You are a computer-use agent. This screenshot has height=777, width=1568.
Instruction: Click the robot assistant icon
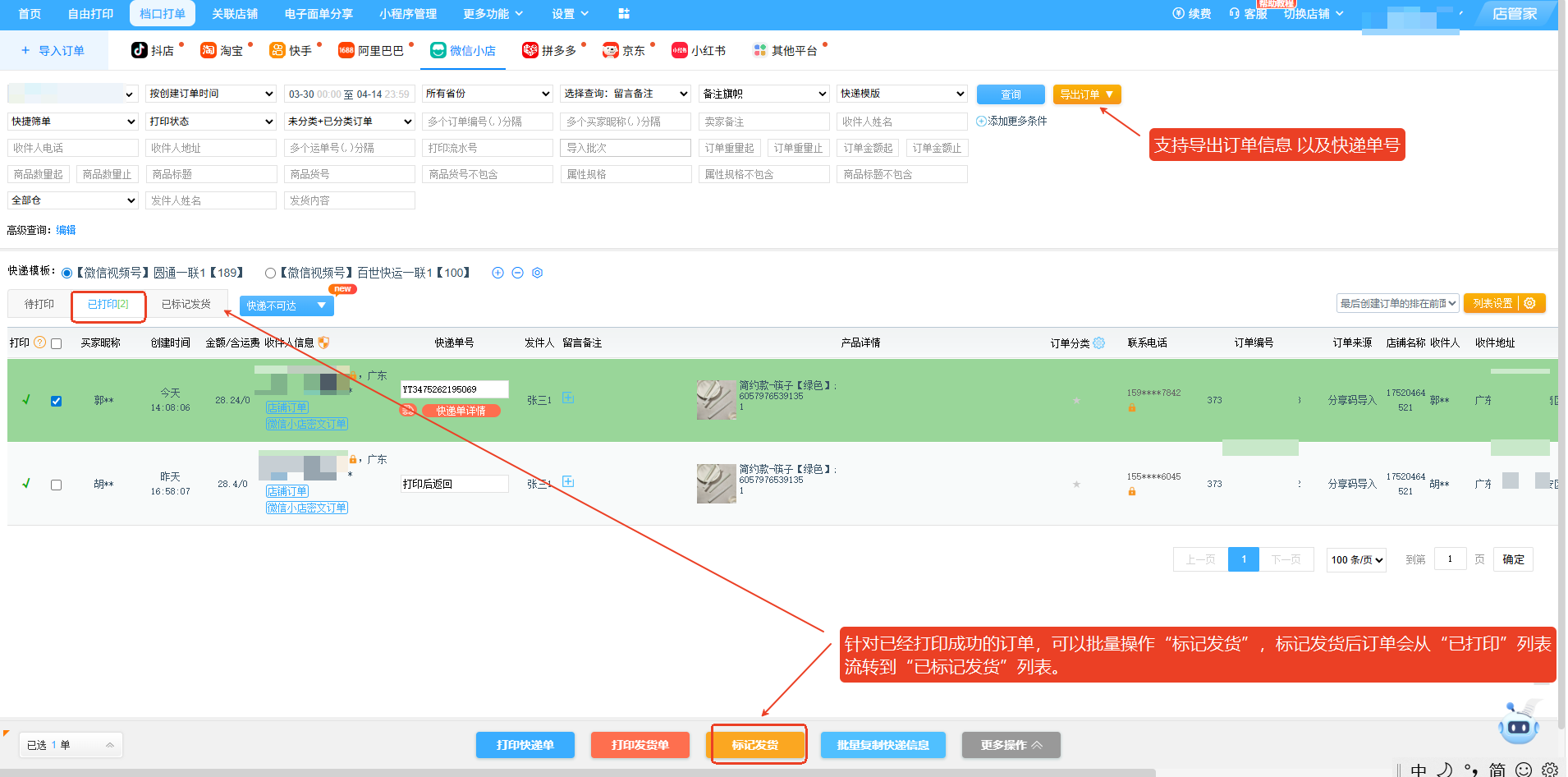click(1519, 722)
